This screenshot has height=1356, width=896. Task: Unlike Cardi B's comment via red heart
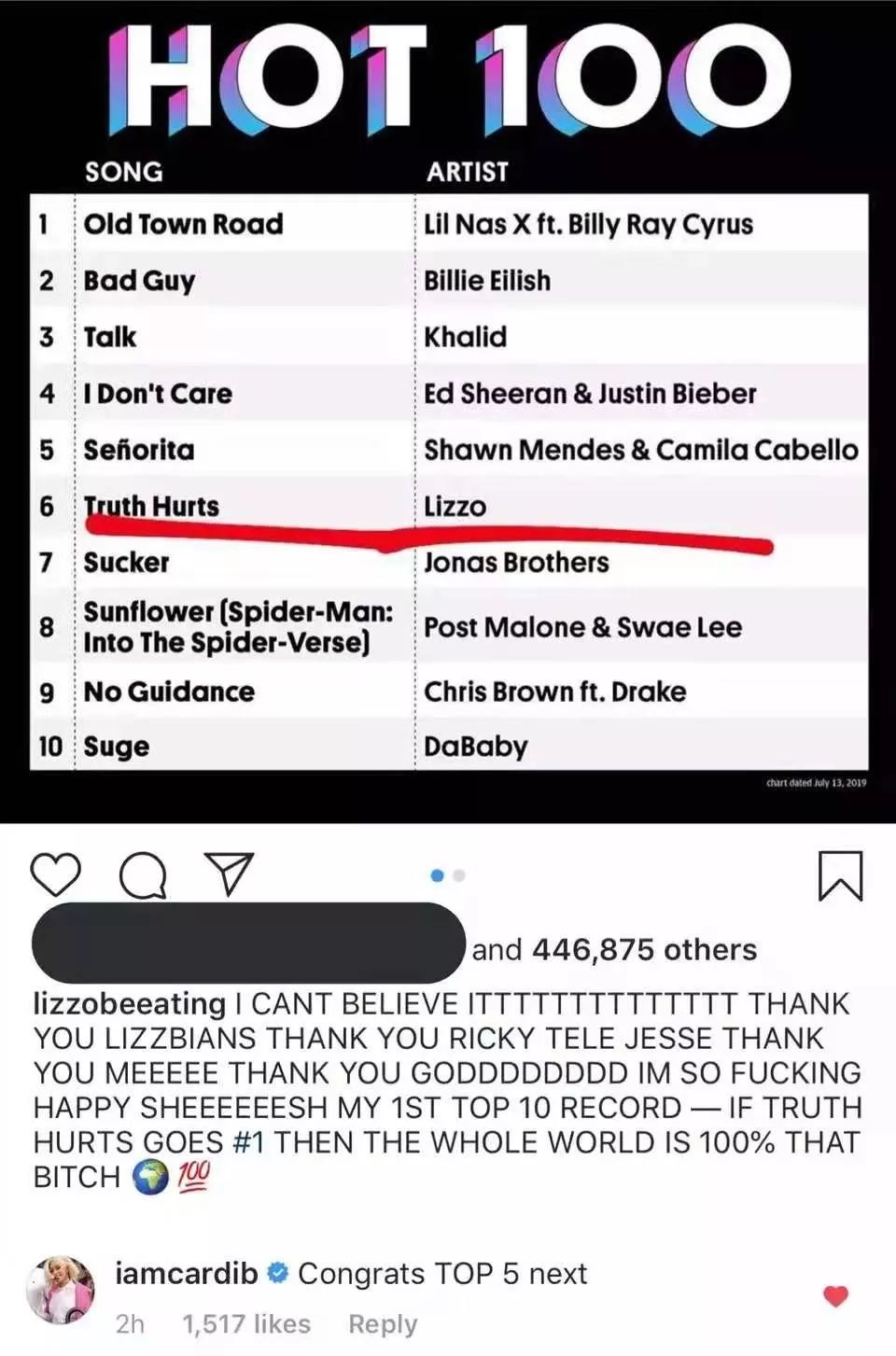(x=835, y=1295)
